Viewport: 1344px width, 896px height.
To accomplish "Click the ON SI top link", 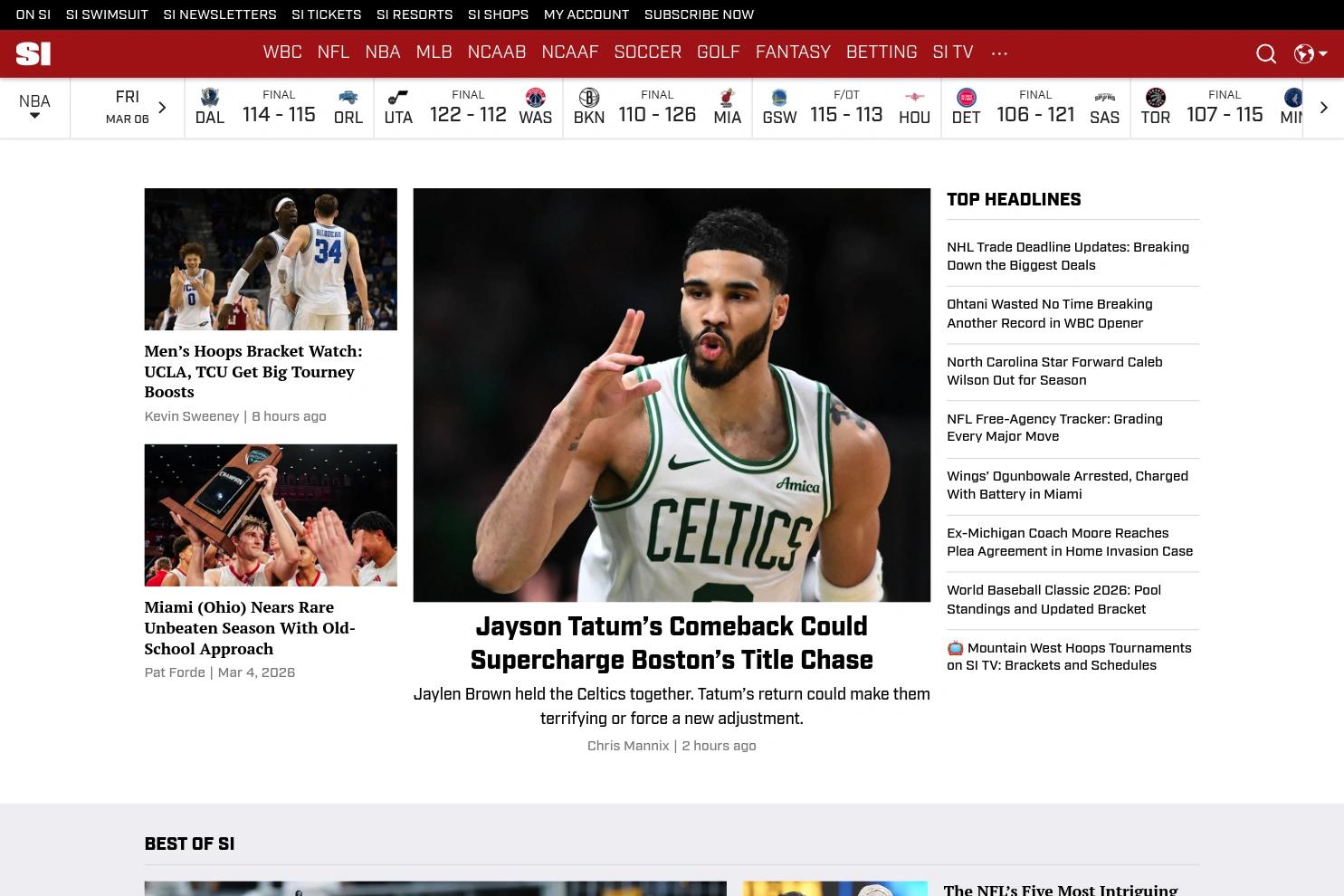I will 33,14.
